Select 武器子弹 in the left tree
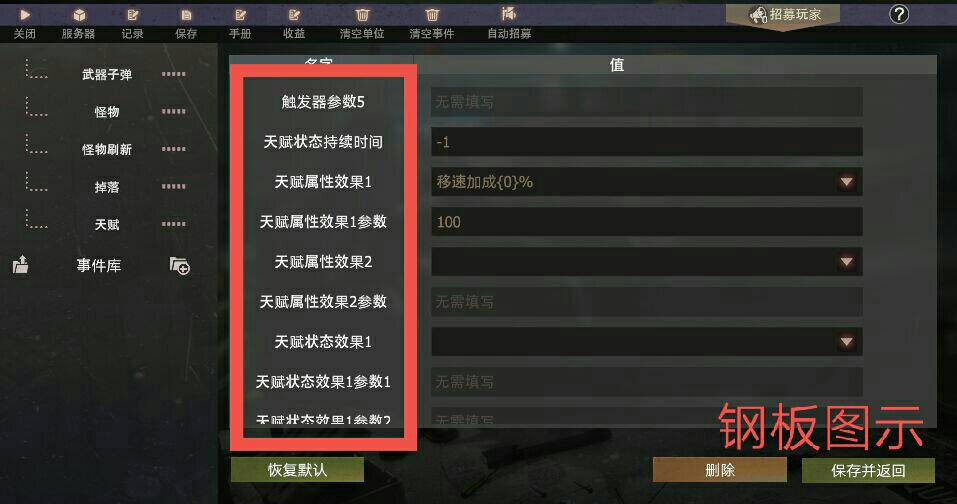This screenshot has width=957, height=504. point(107,74)
